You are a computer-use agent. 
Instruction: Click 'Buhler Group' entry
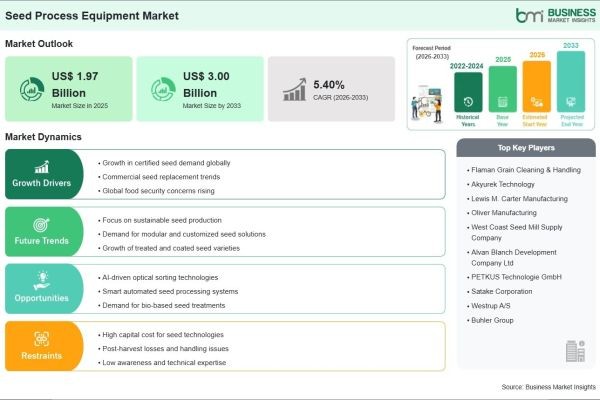pos(492,320)
